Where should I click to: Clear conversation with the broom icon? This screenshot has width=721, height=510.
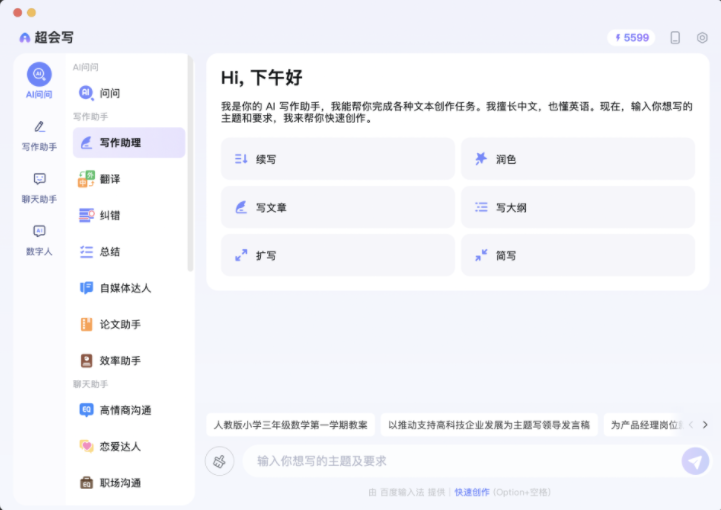tap(220, 461)
